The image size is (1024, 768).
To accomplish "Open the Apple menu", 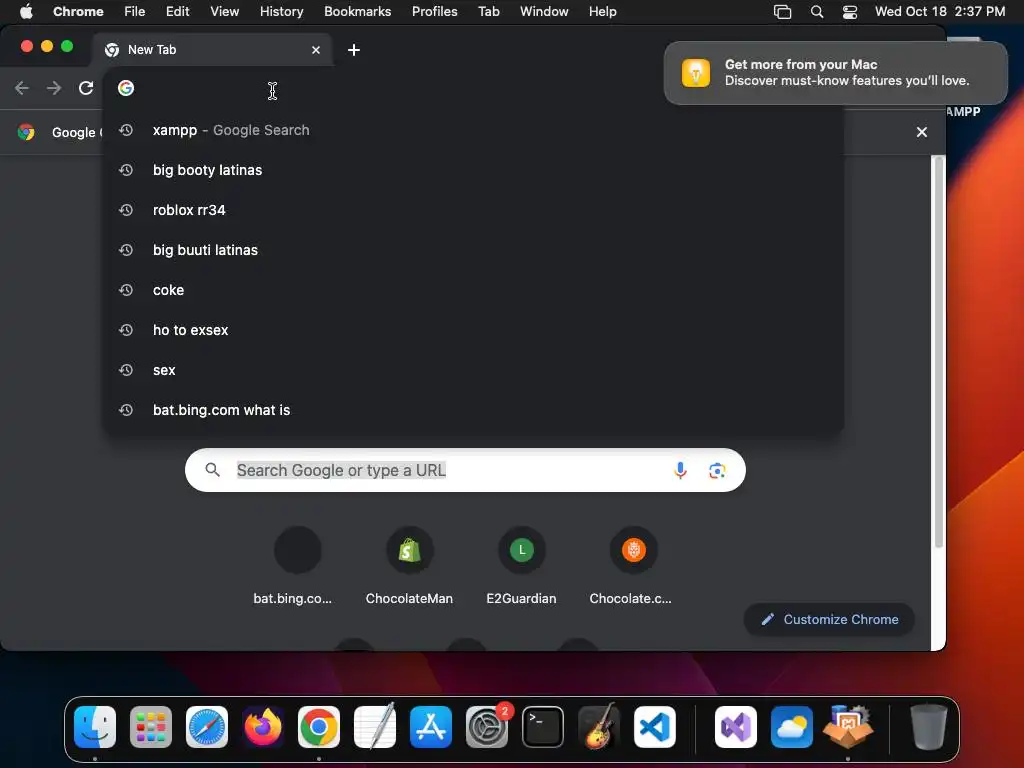I will point(26,12).
